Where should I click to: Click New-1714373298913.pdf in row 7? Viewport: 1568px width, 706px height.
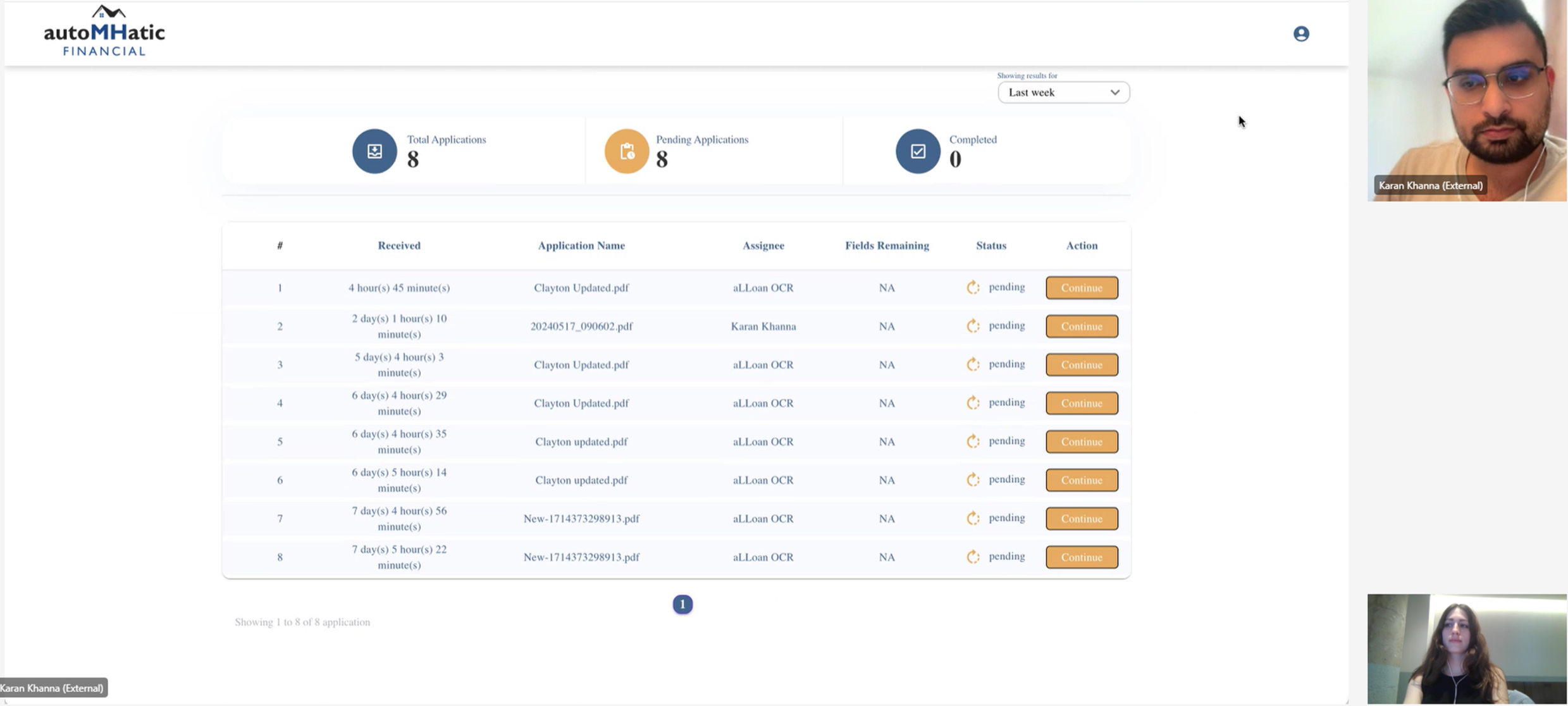581,519
